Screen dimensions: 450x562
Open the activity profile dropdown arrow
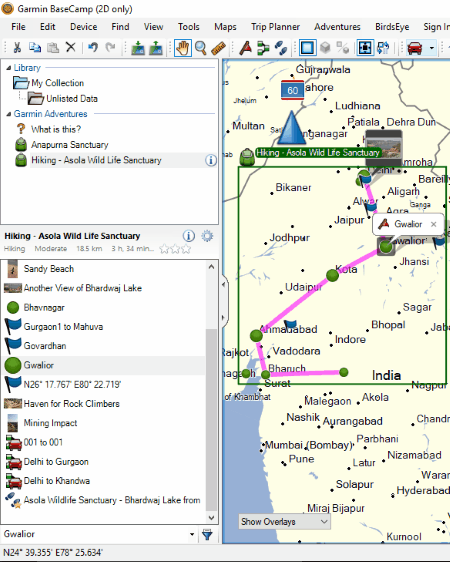point(432,48)
